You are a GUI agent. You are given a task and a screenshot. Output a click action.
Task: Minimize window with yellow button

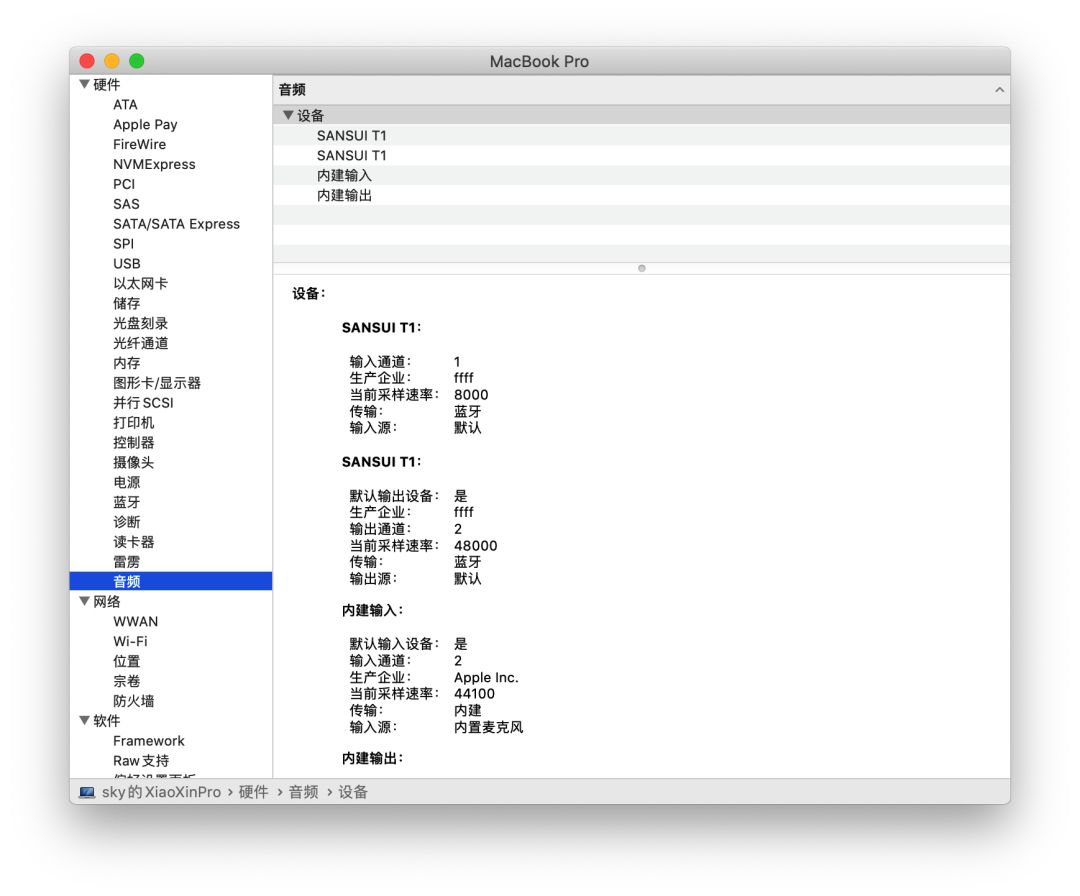point(112,61)
